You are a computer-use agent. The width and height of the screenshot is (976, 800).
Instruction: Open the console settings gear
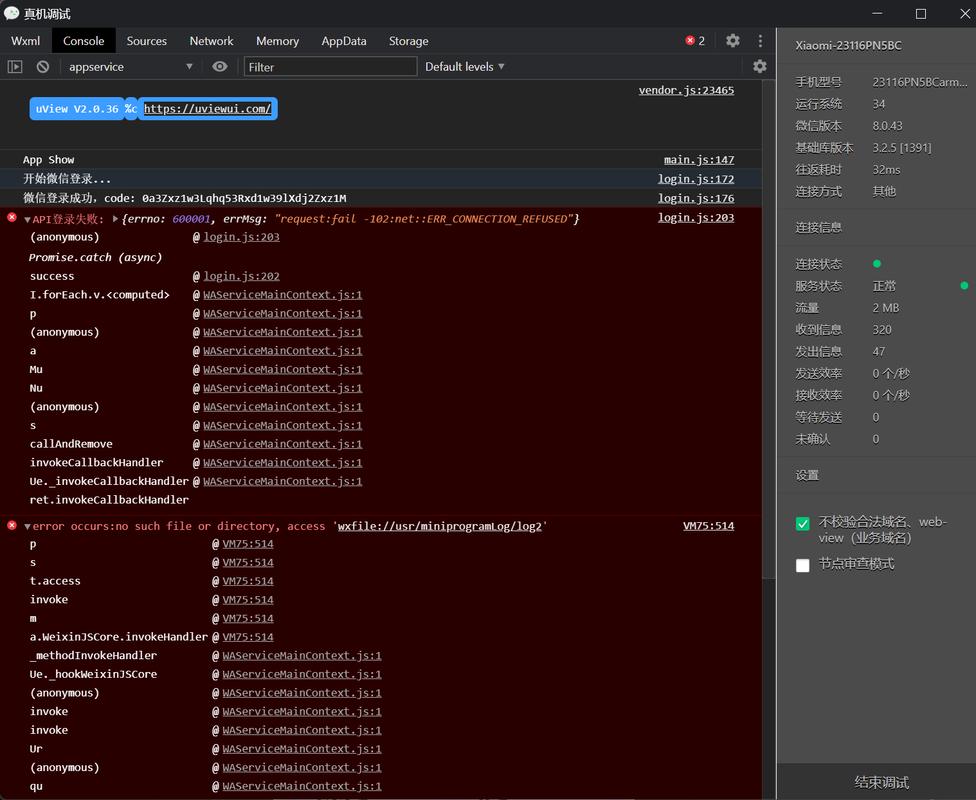click(x=760, y=66)
